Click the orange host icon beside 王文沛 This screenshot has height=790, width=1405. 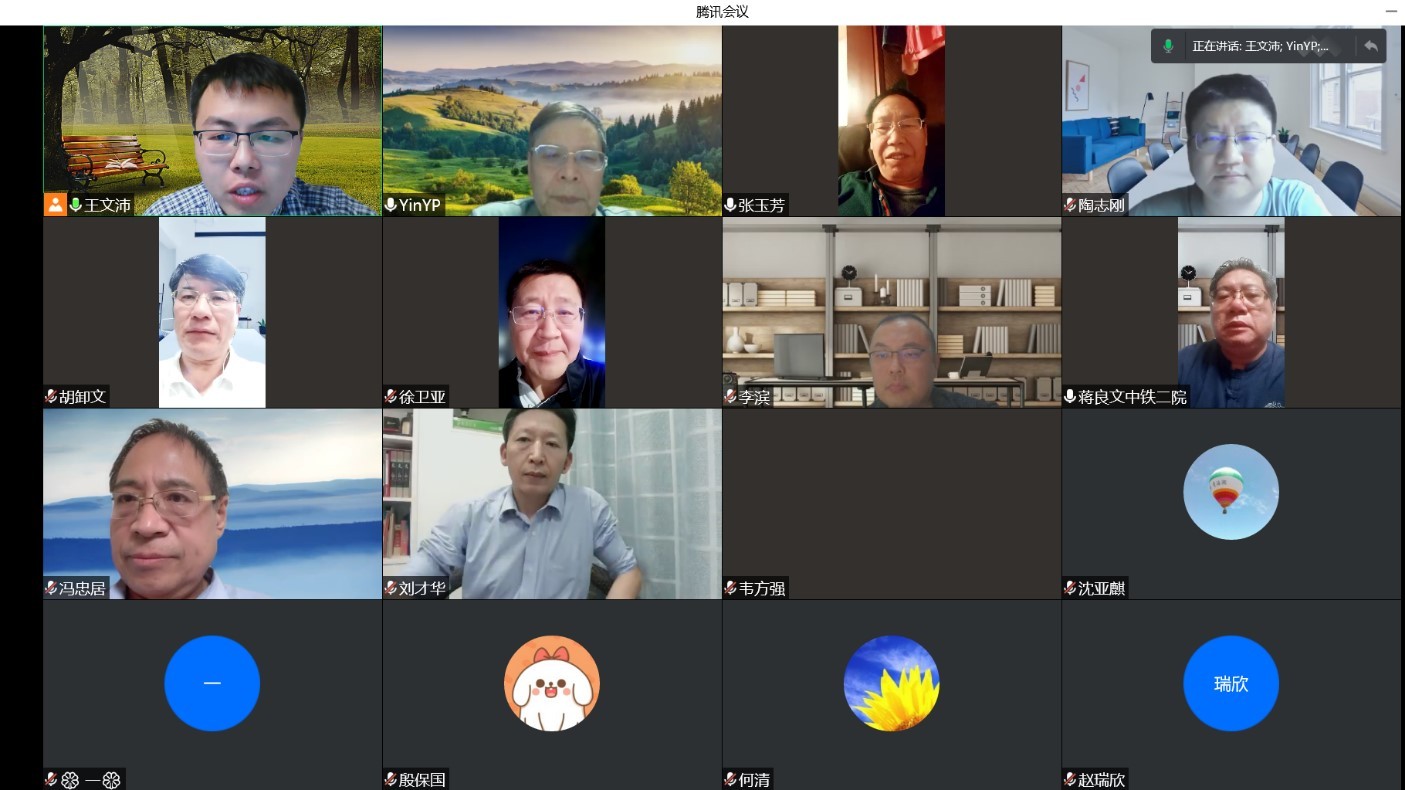[x=54, y=205]
